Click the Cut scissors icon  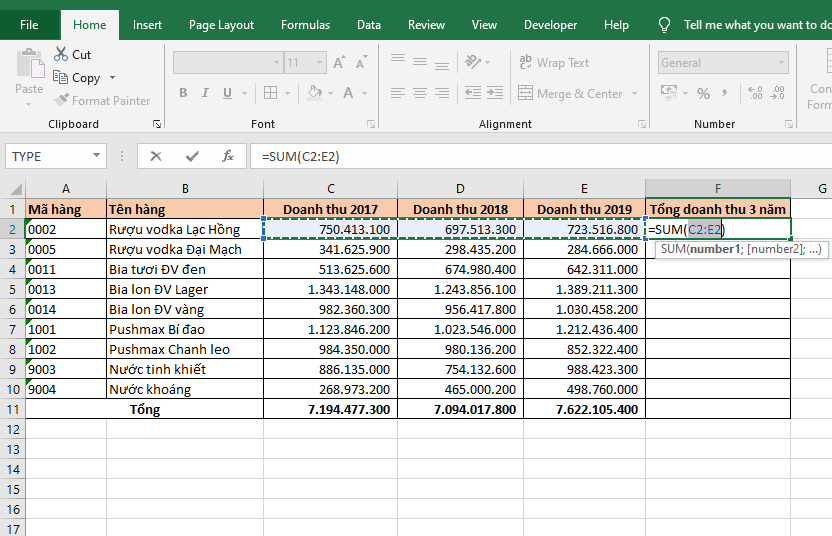click(x=62, y=55)
